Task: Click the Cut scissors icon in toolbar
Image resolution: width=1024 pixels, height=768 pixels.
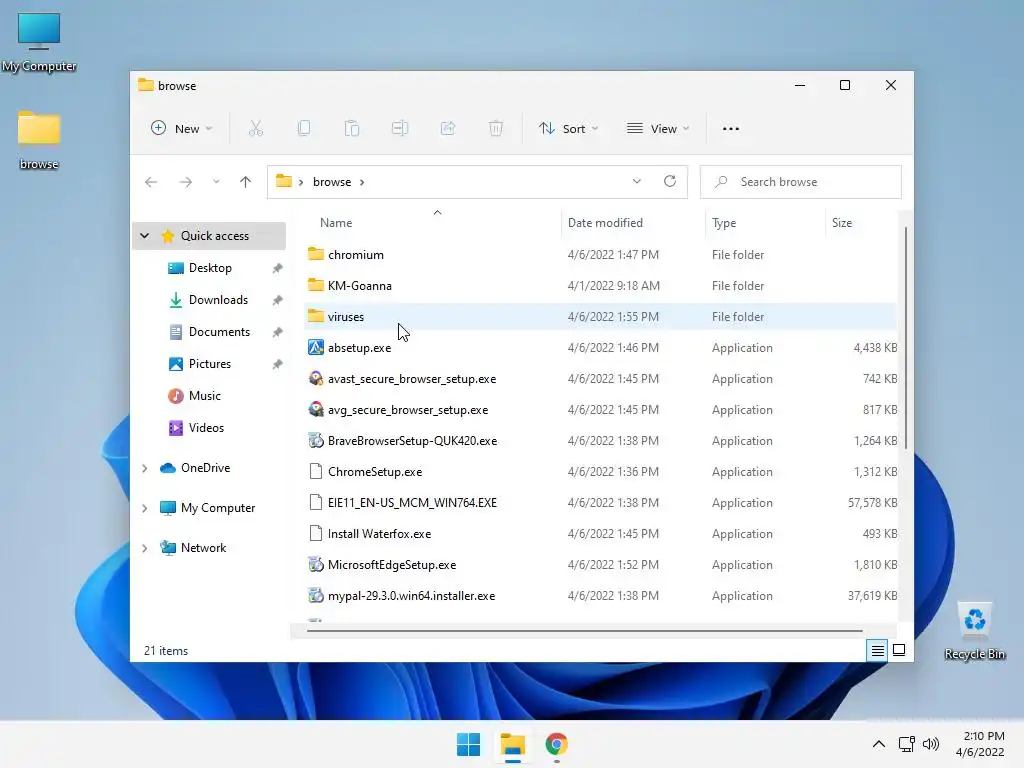Action: [255, 129]
